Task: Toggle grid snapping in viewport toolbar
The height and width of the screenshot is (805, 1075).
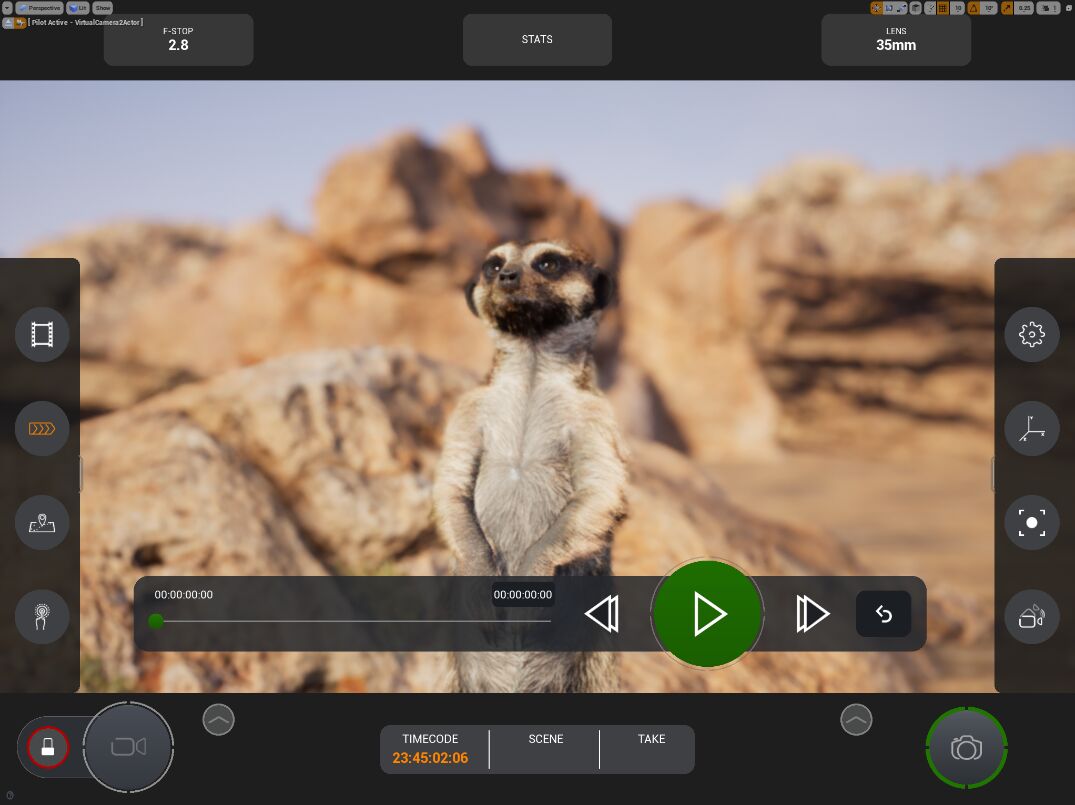Action: pos(942,8)
